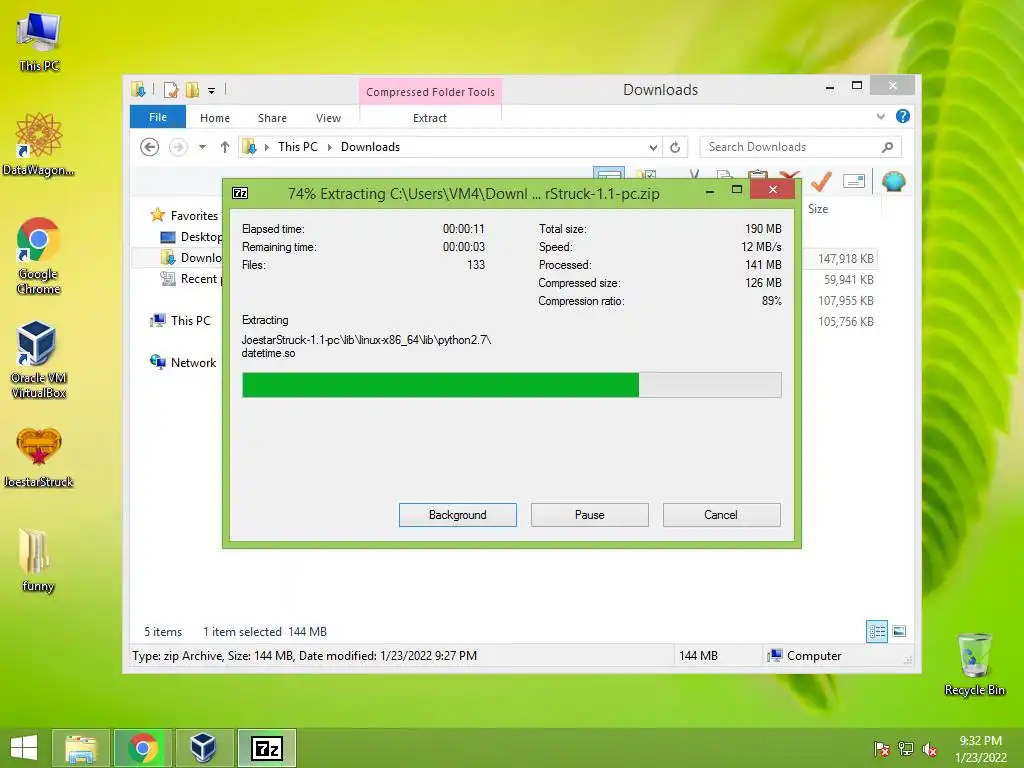Expand the chevron before This PC
The height and width of the screenshot is (768, 1024).
[266, 147]
